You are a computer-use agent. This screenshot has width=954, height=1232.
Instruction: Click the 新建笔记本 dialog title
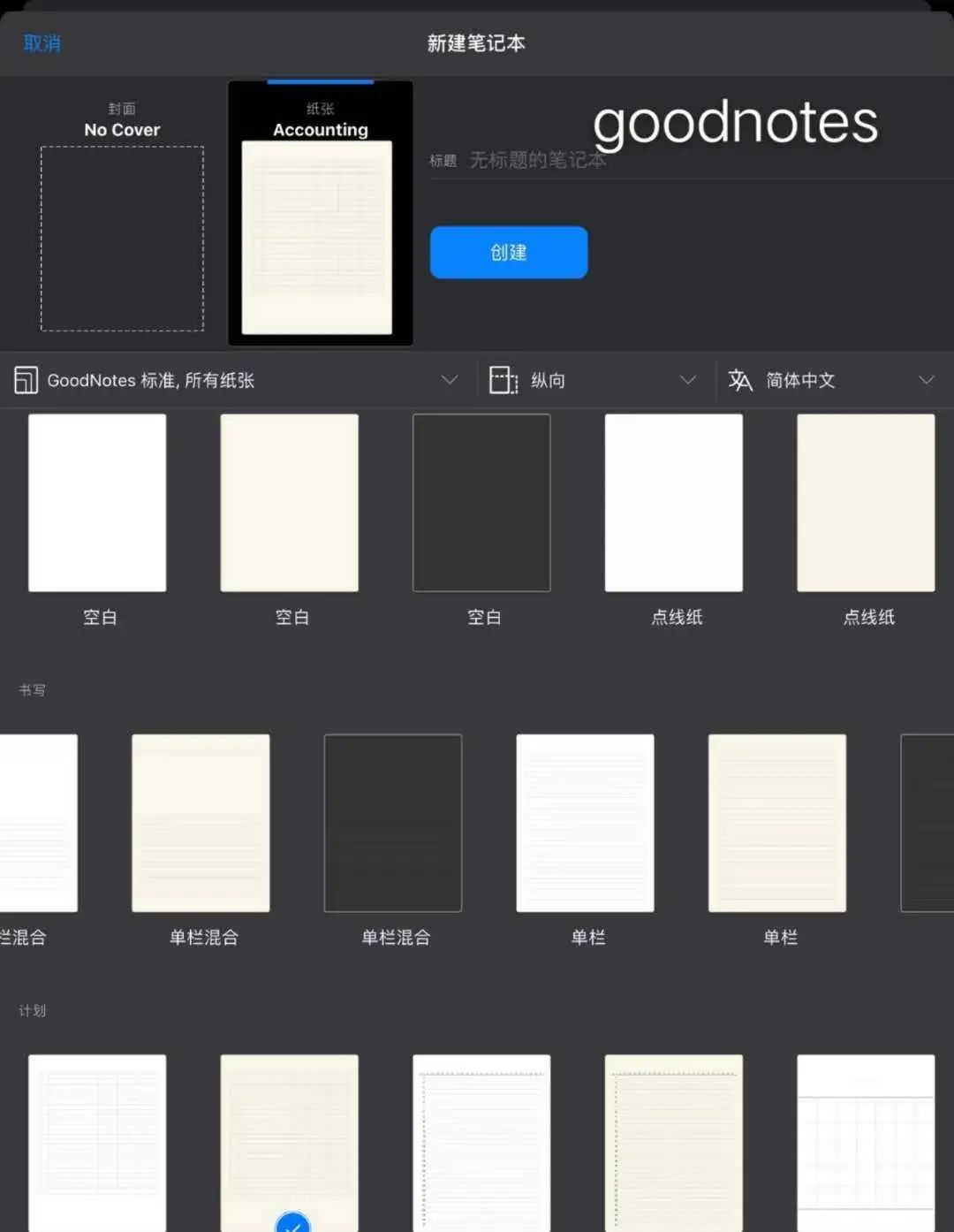tap(476, 43)
